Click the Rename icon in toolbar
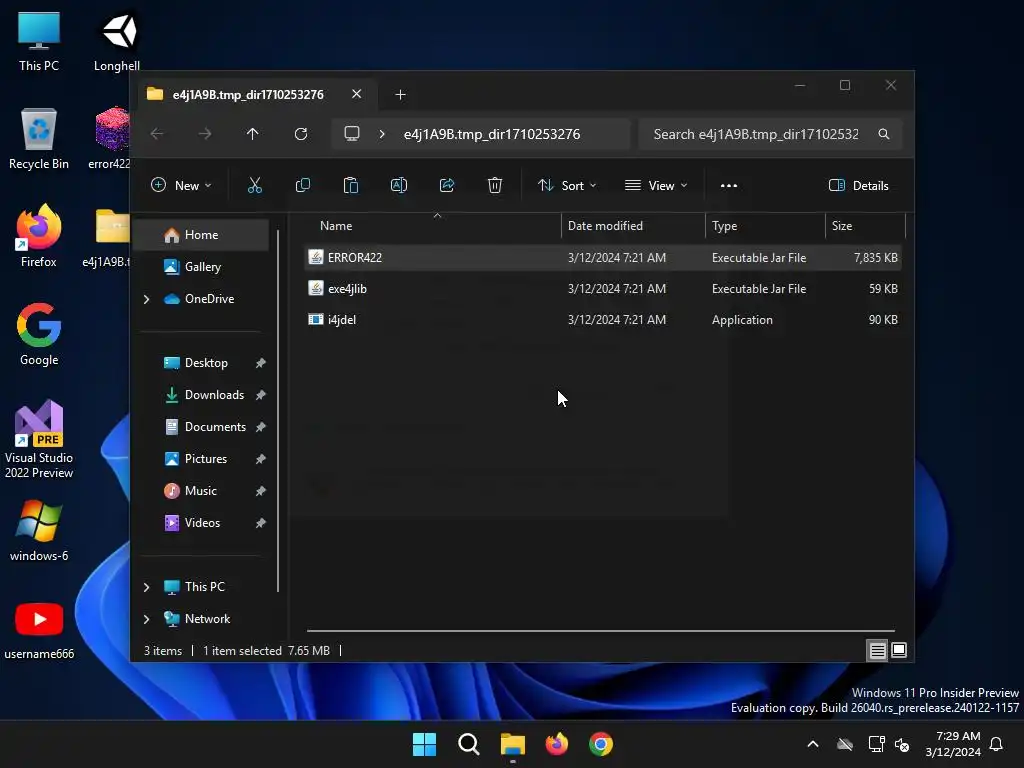 point(398,185)
